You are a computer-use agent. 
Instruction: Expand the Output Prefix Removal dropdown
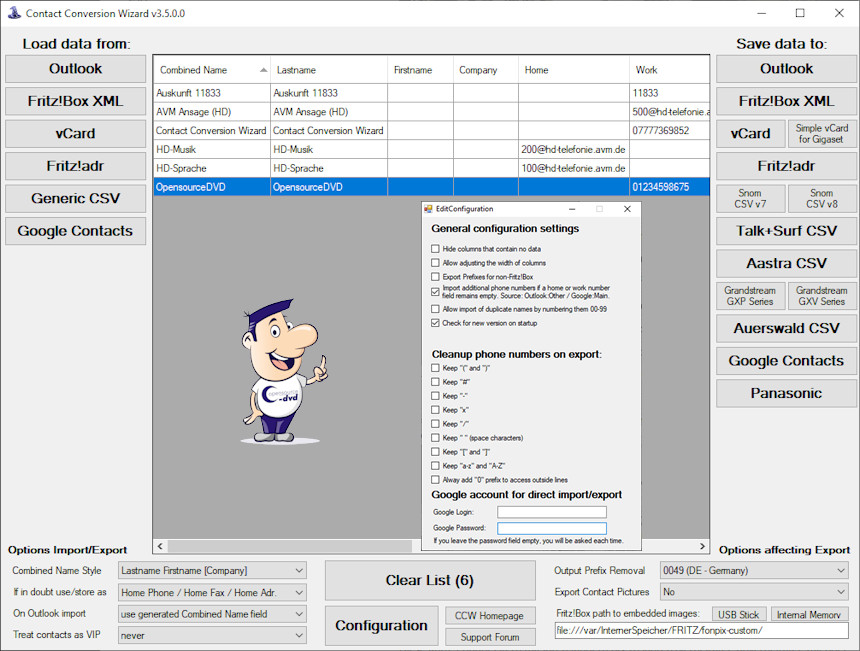[x=754, y=570]
